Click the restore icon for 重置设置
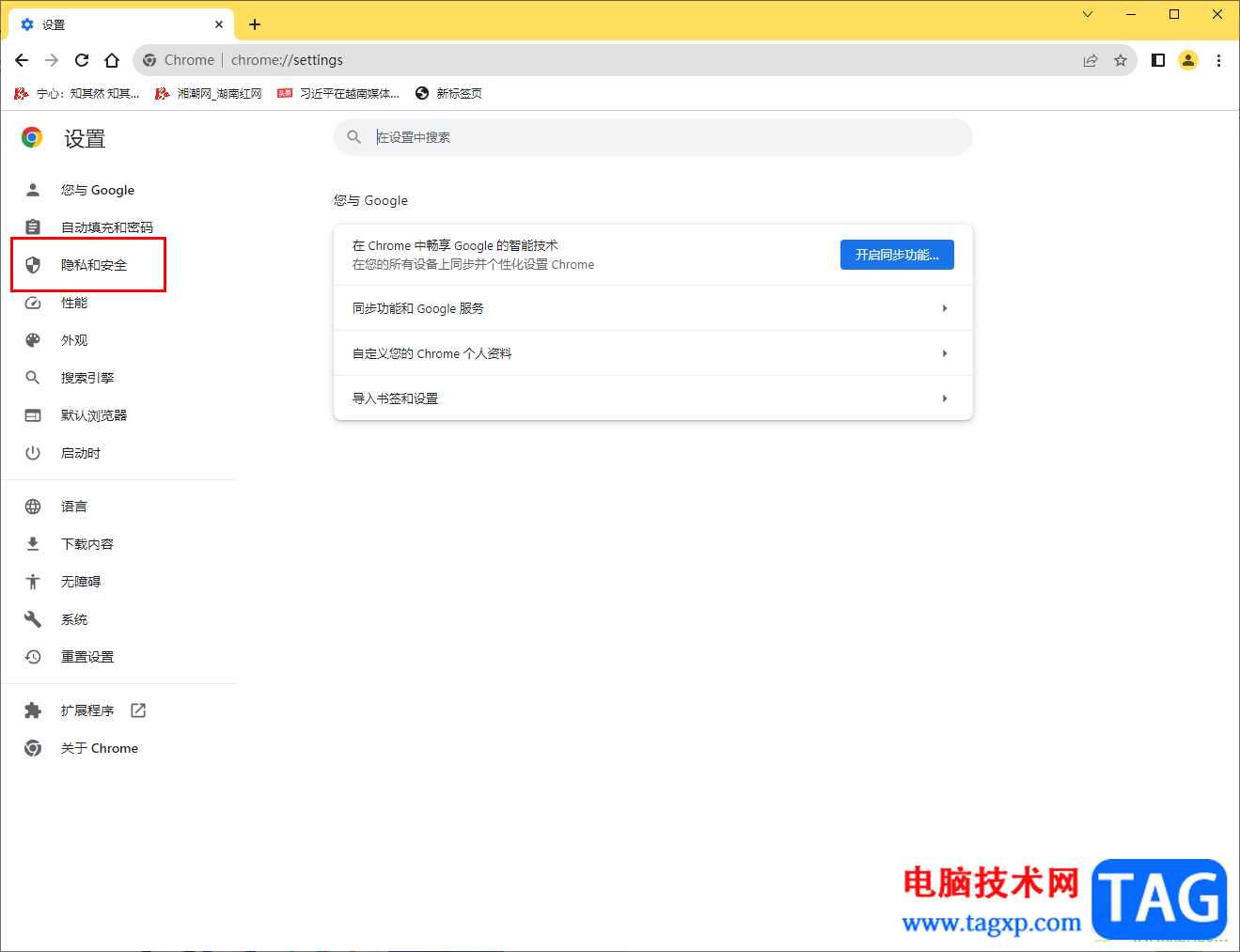1240x952 pixels. [33, 657]
